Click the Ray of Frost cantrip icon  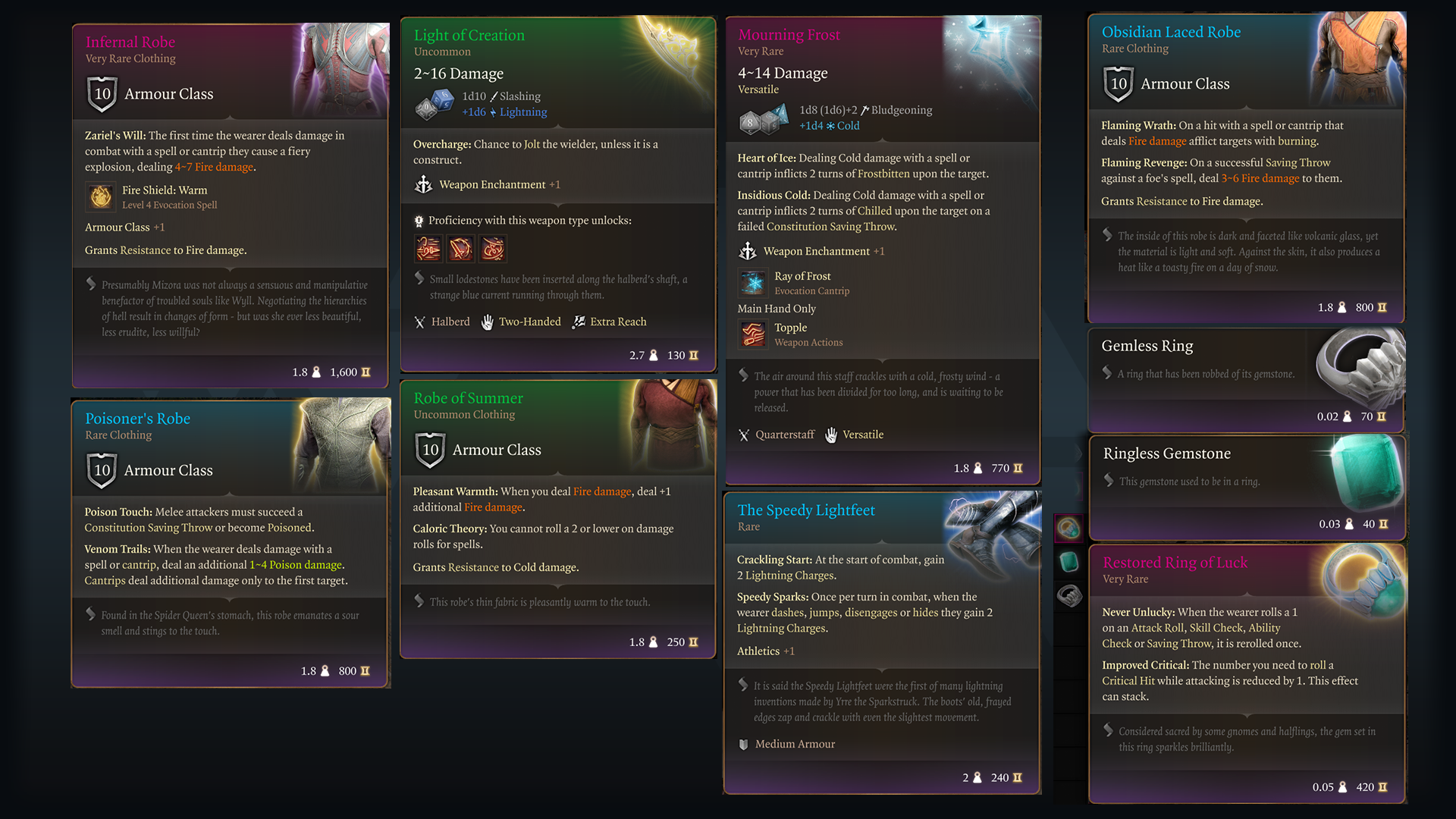(x=753, y=283)
